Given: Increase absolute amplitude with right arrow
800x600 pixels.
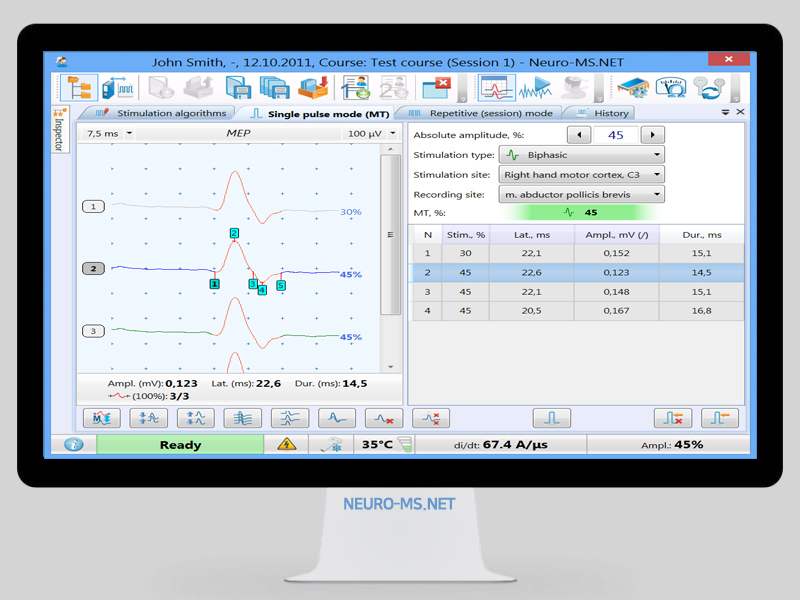Looking at the screenshot, I should [x=652, y=135].
